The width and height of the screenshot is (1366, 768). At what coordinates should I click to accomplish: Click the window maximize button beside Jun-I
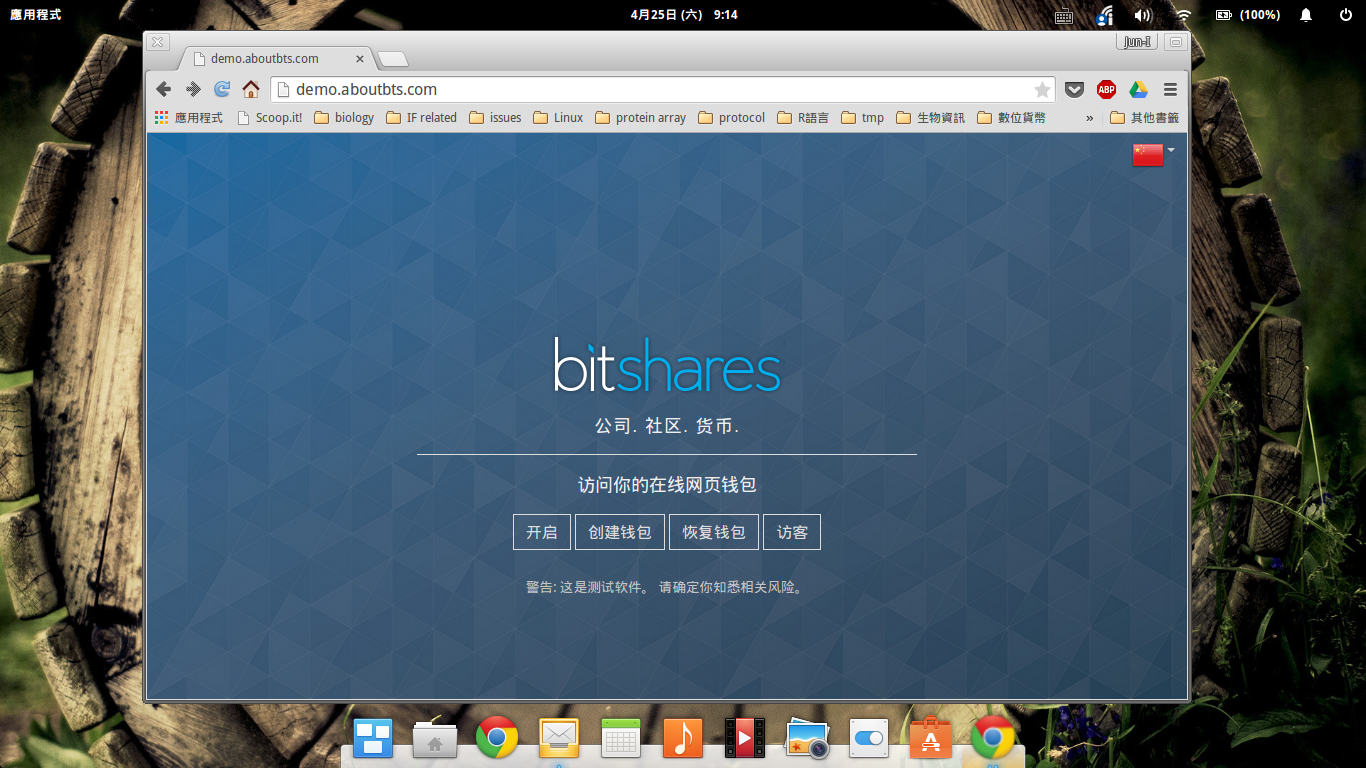pos(1175,42)
